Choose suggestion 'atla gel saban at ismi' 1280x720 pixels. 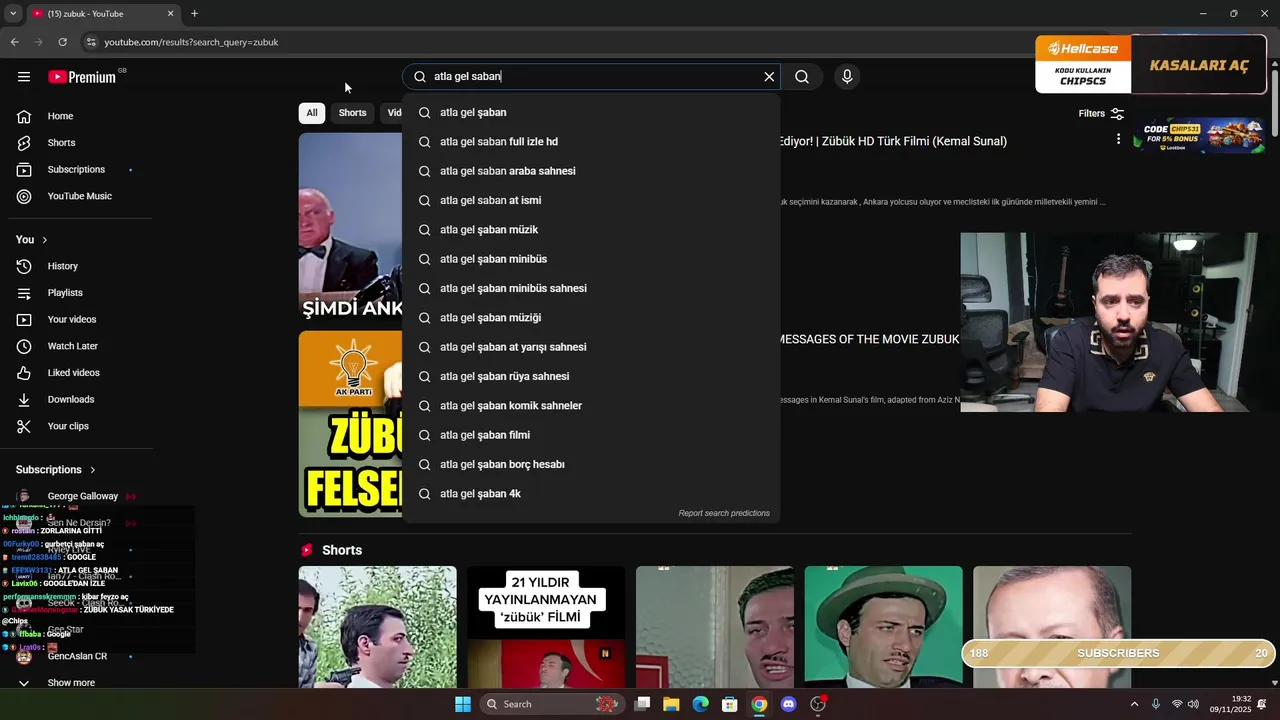click(591, 200)
